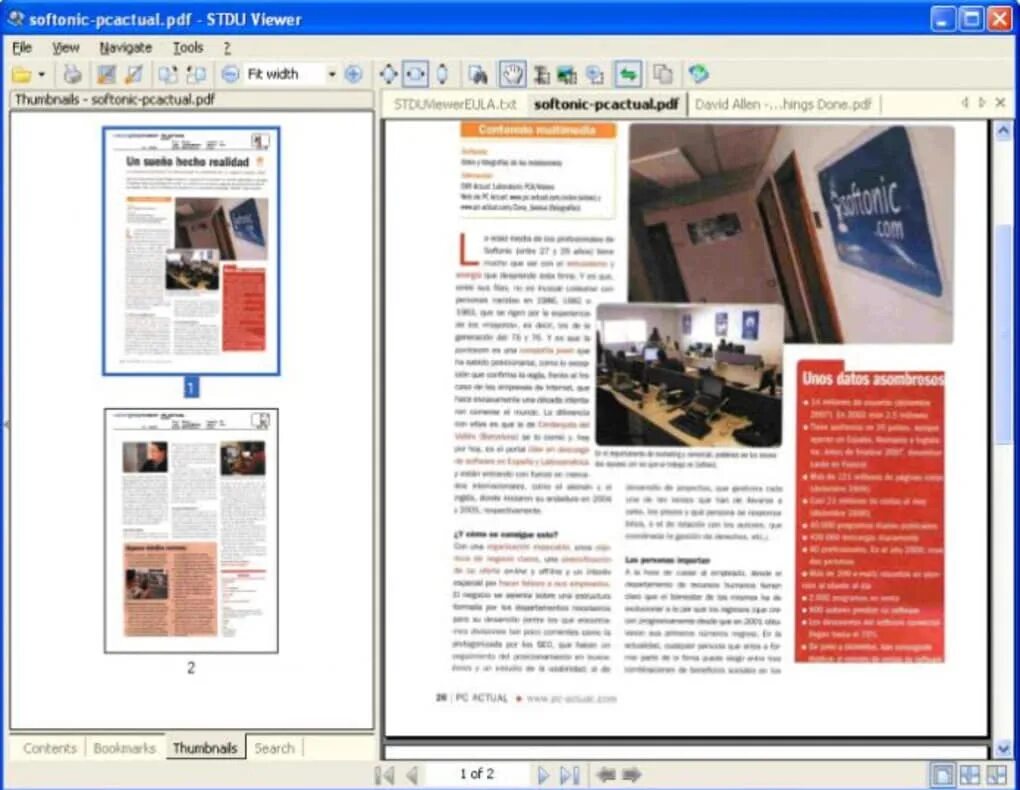Toggle the single page layout view
1020x790 pixels.
coord(942,774)
